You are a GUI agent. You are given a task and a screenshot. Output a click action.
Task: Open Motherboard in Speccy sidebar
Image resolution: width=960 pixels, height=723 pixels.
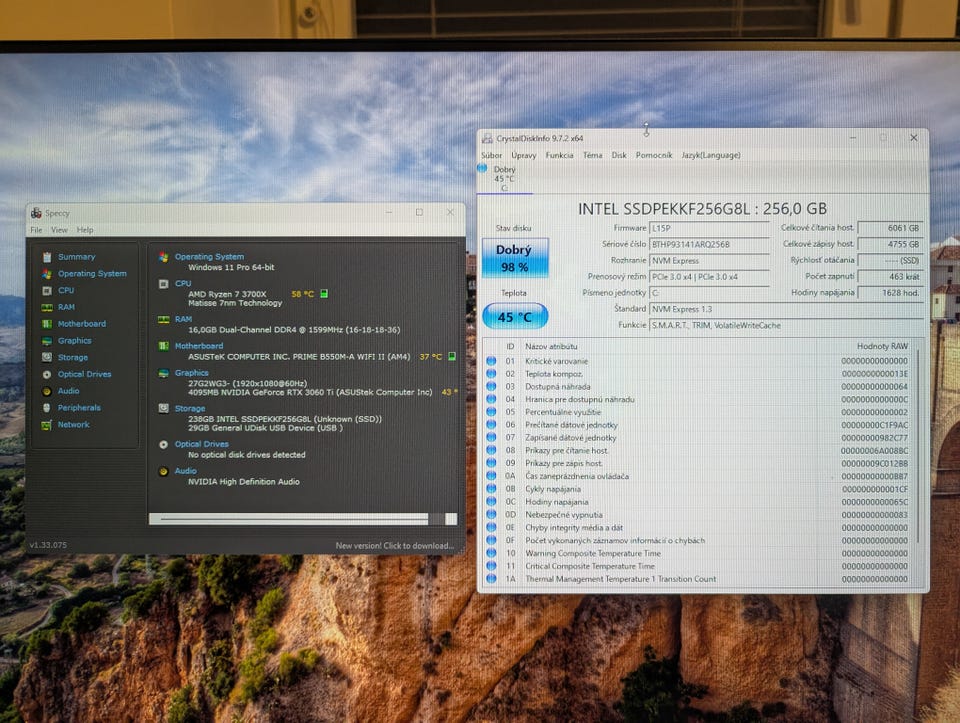[x=81, y=324]
